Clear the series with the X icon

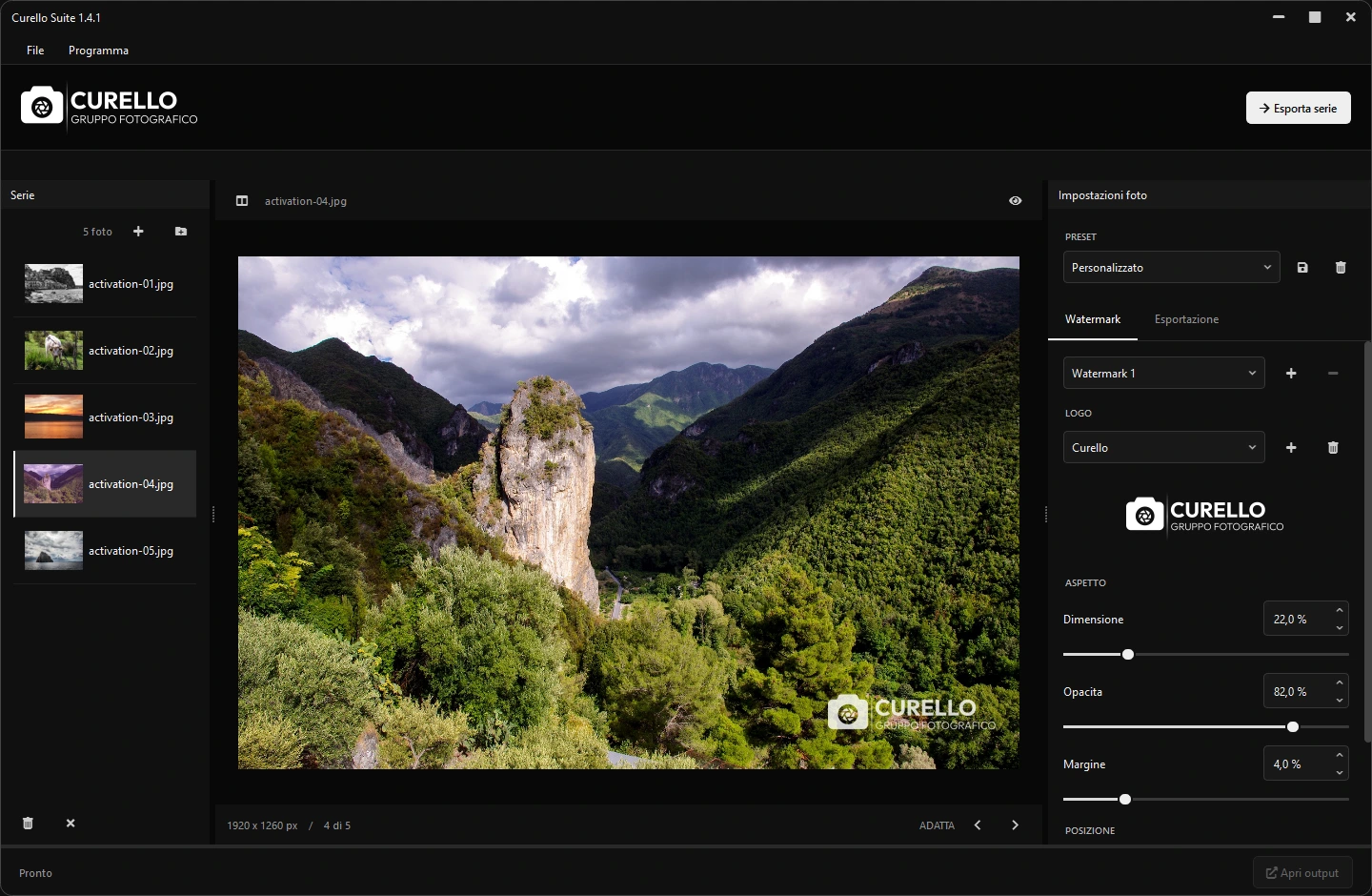point(71,823)
